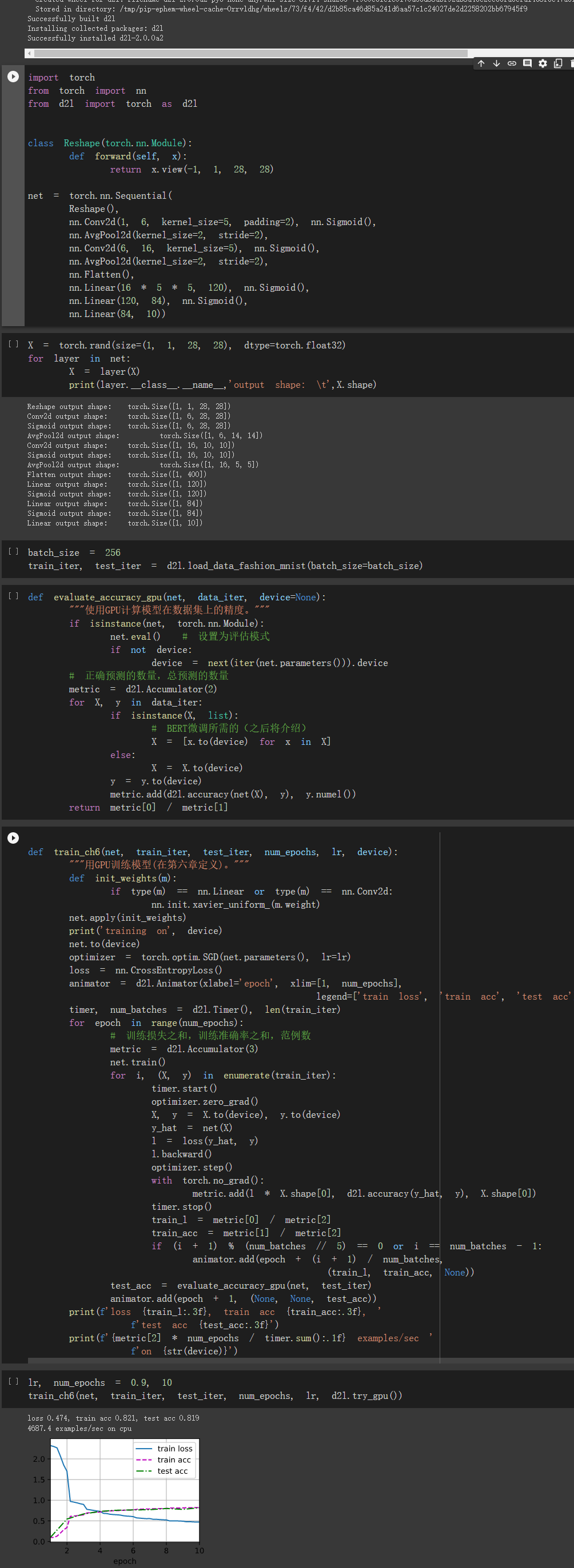The width and height of the screenshot is (574, 1568).
Task: Add a comment to the cell
Action: pos(527,63)
